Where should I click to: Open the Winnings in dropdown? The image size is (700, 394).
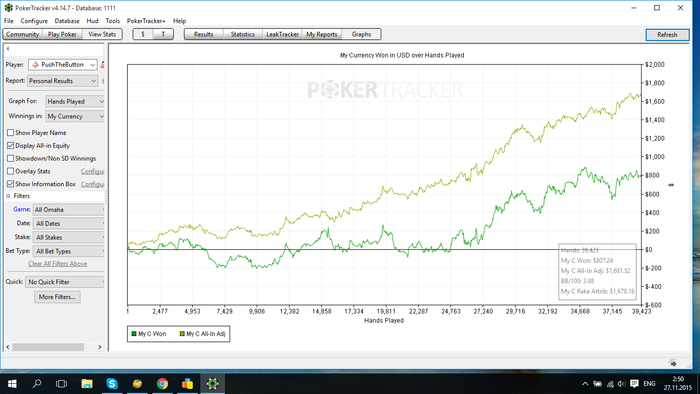point(75,116)
